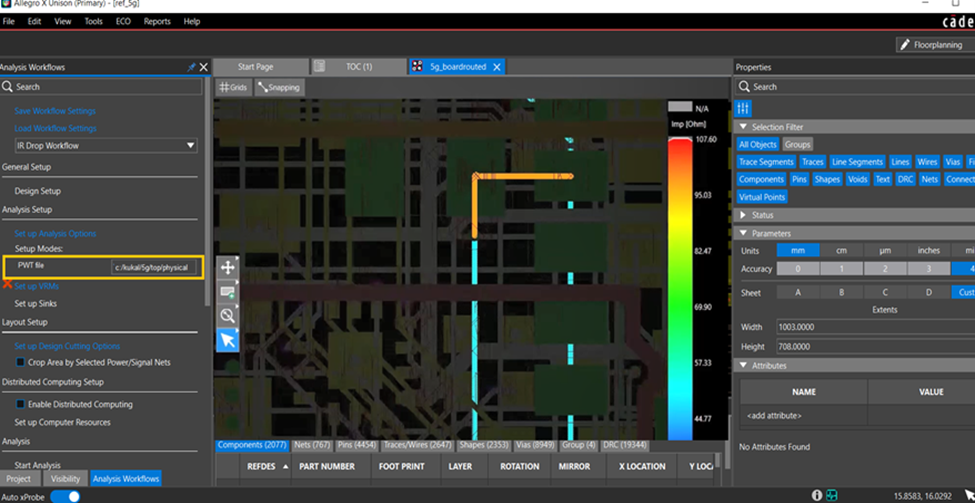This screenshot has width=975, height=503.
Task: Click the teal activity icon in status bar
Action: [831, 496]
